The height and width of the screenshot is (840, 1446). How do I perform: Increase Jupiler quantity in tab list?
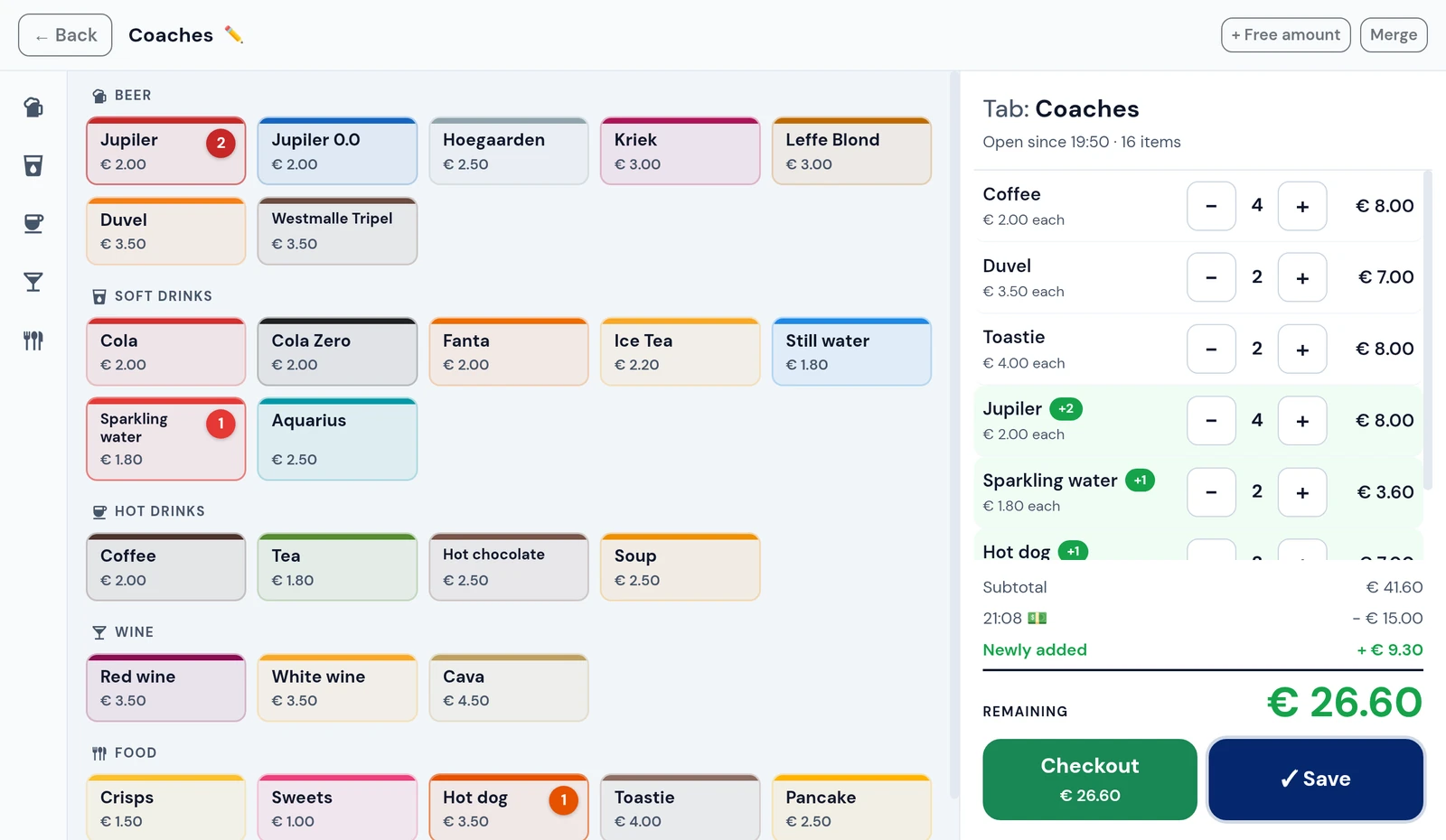coord(1302,420)
